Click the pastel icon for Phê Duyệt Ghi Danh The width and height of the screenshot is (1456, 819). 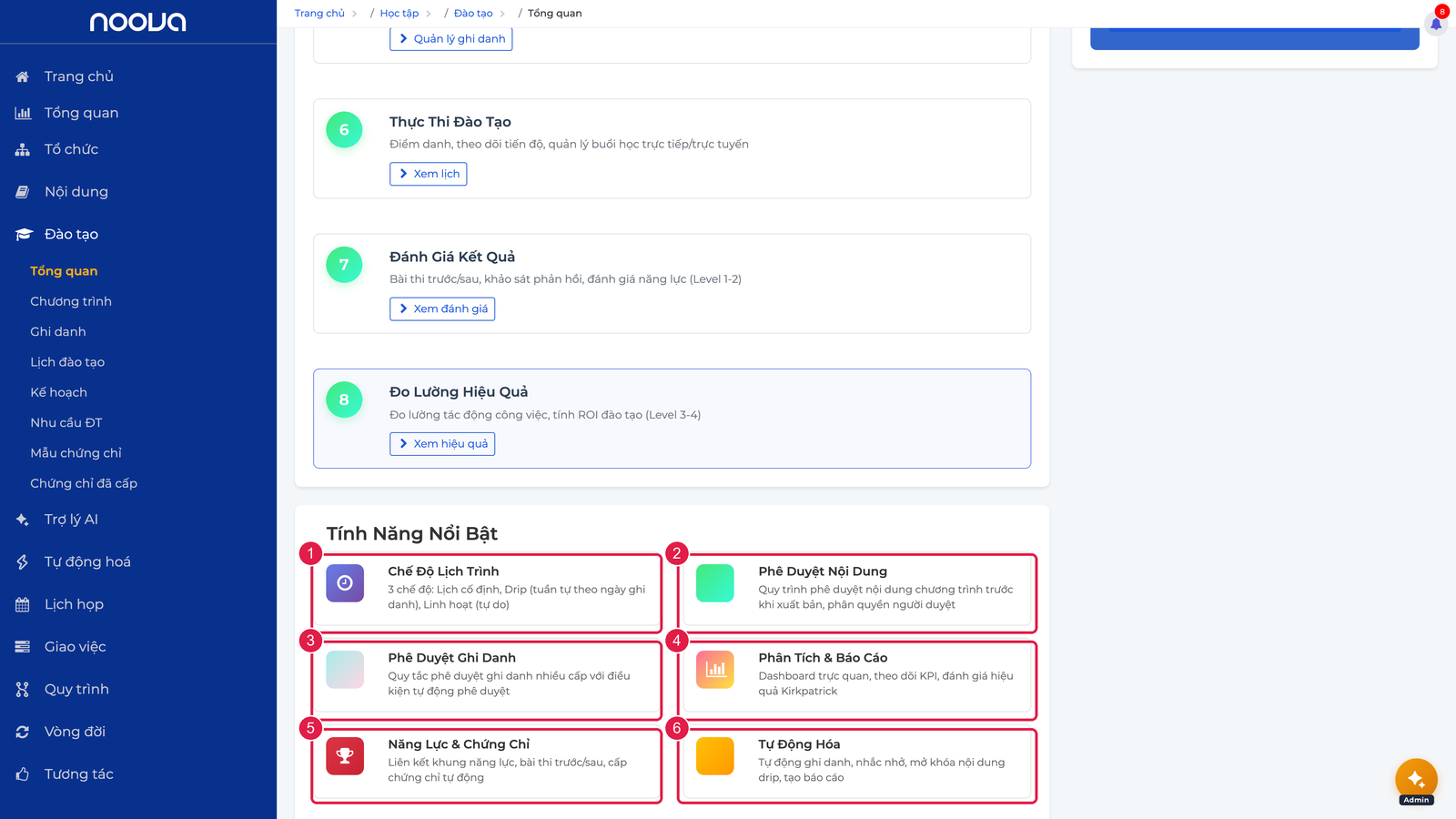point(345,670)
